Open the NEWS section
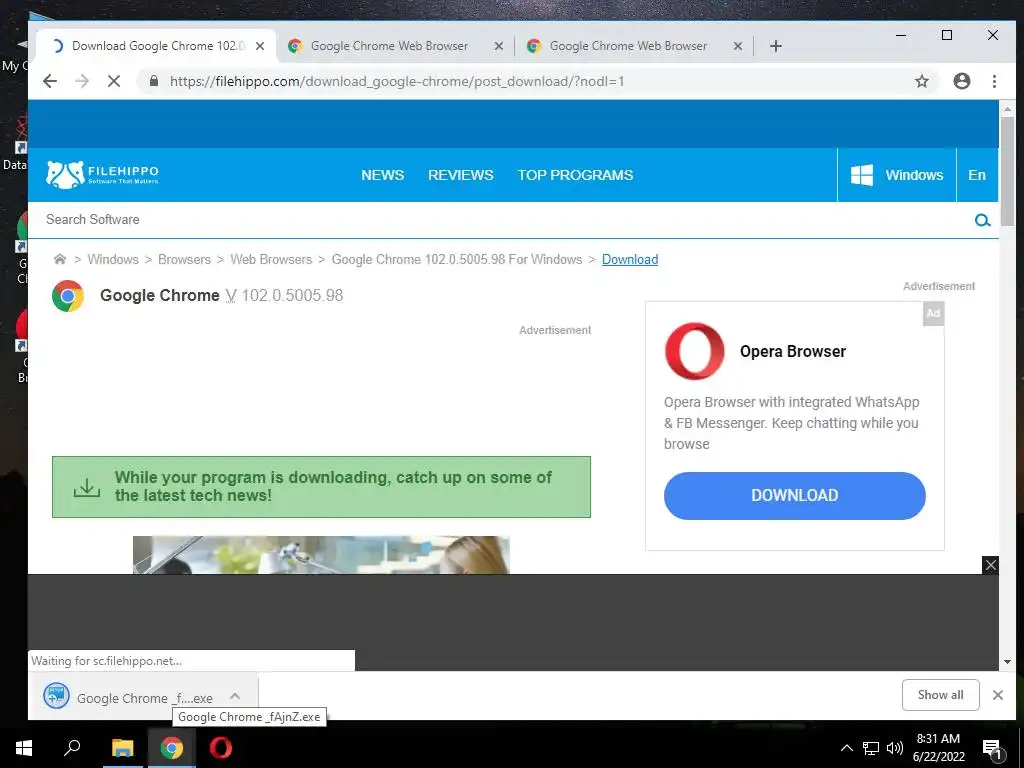This screenshot has width=1024, height=768. point(383,175)
